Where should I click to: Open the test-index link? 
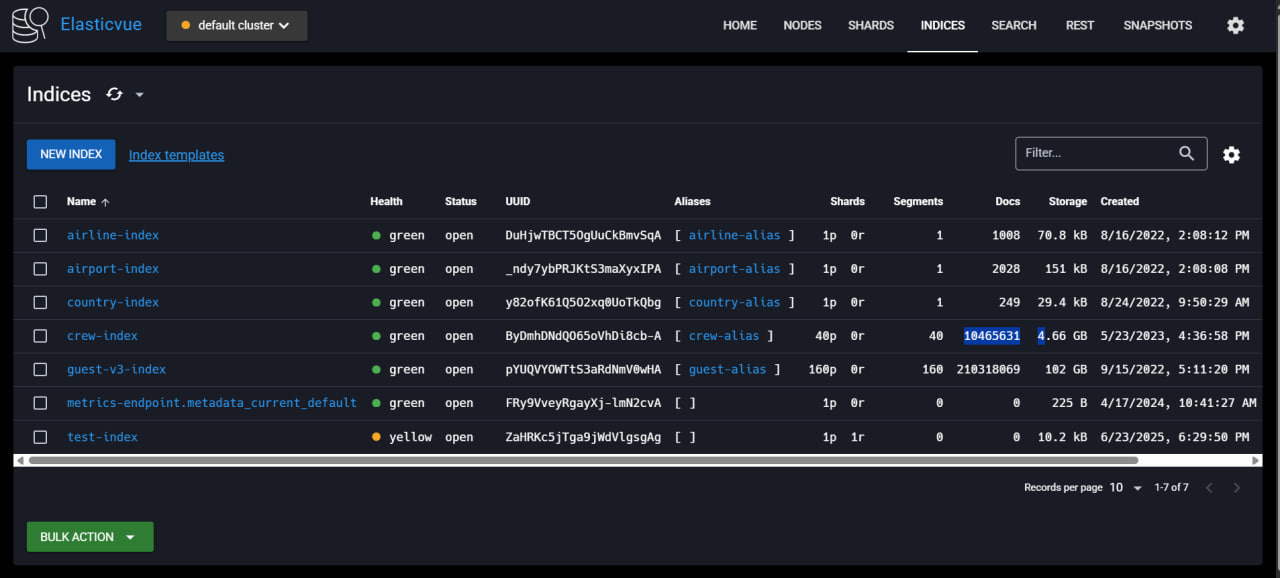[x=102, y=437]
